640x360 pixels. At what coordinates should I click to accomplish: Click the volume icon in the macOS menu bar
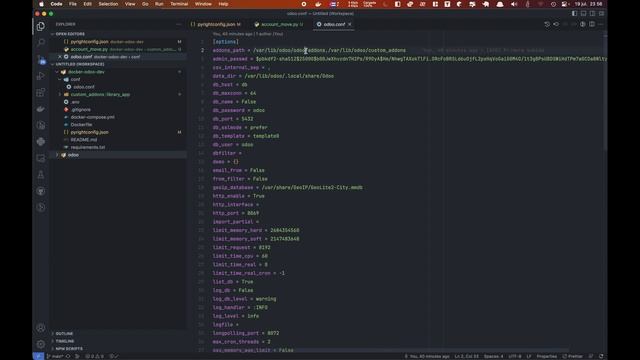coord(514,4)
